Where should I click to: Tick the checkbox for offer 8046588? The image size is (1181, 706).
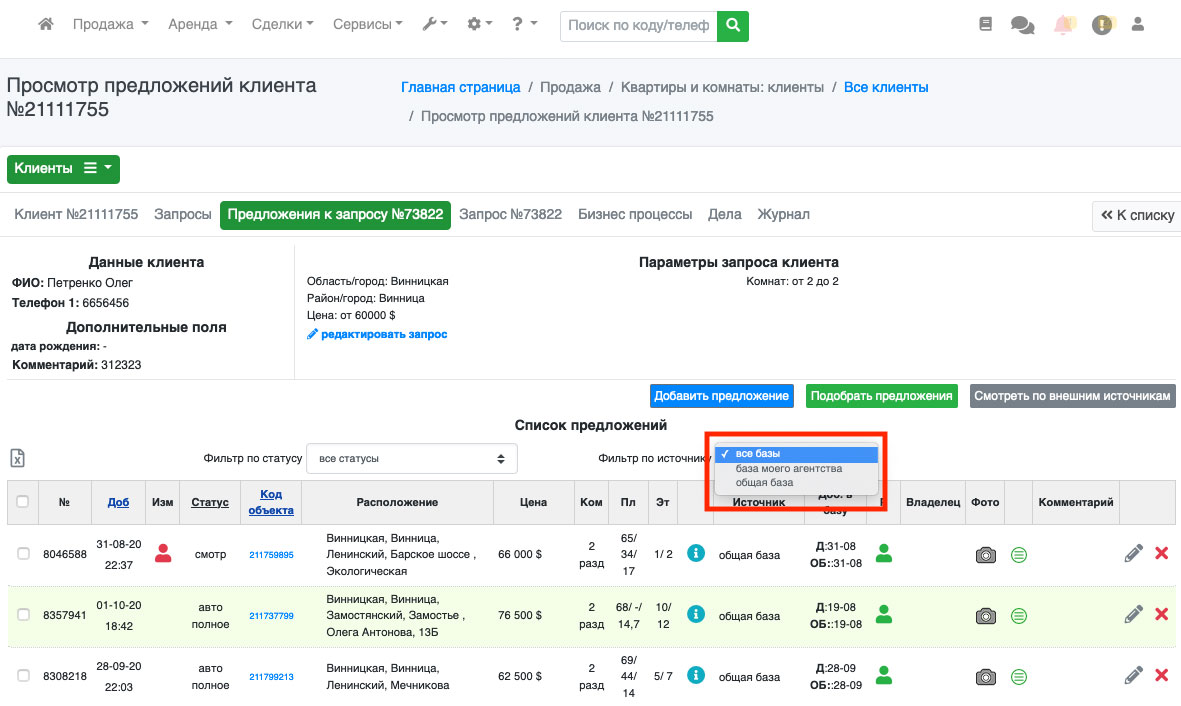pyautogui.click(x=23, y=554)
